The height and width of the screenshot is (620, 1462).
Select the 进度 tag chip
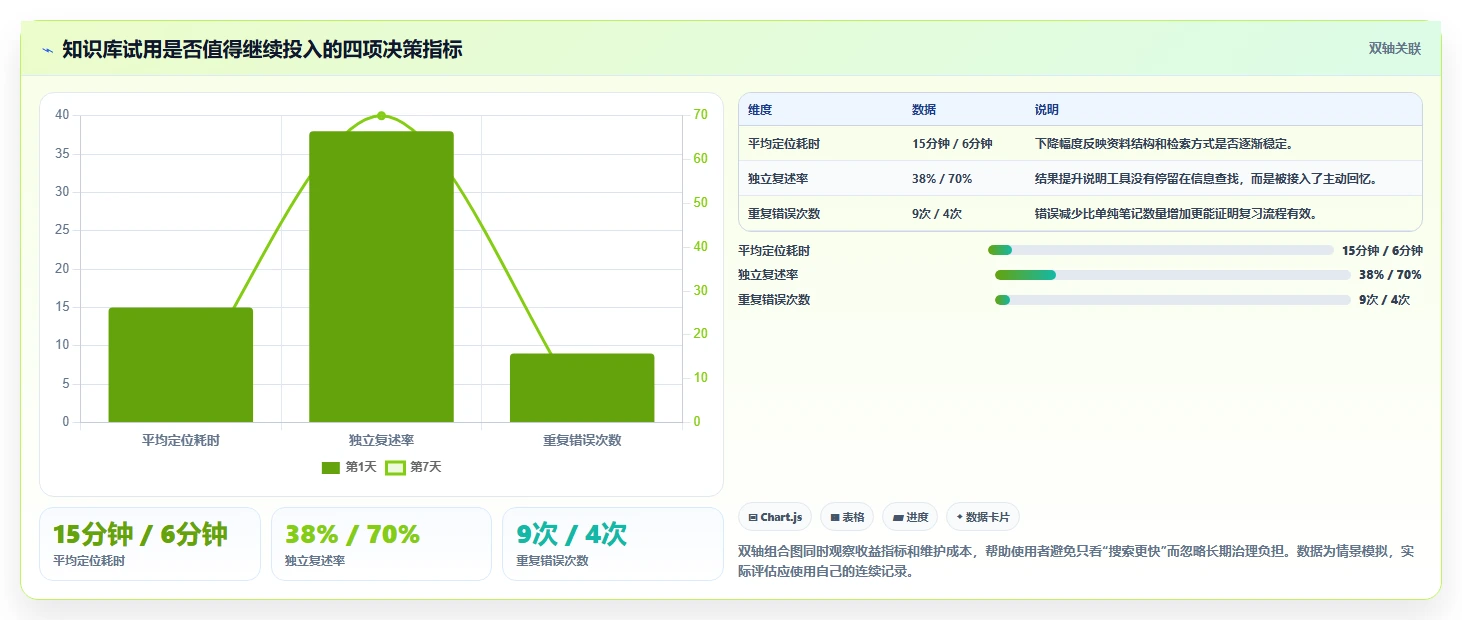pyautogui.click(x=910, y=517)
